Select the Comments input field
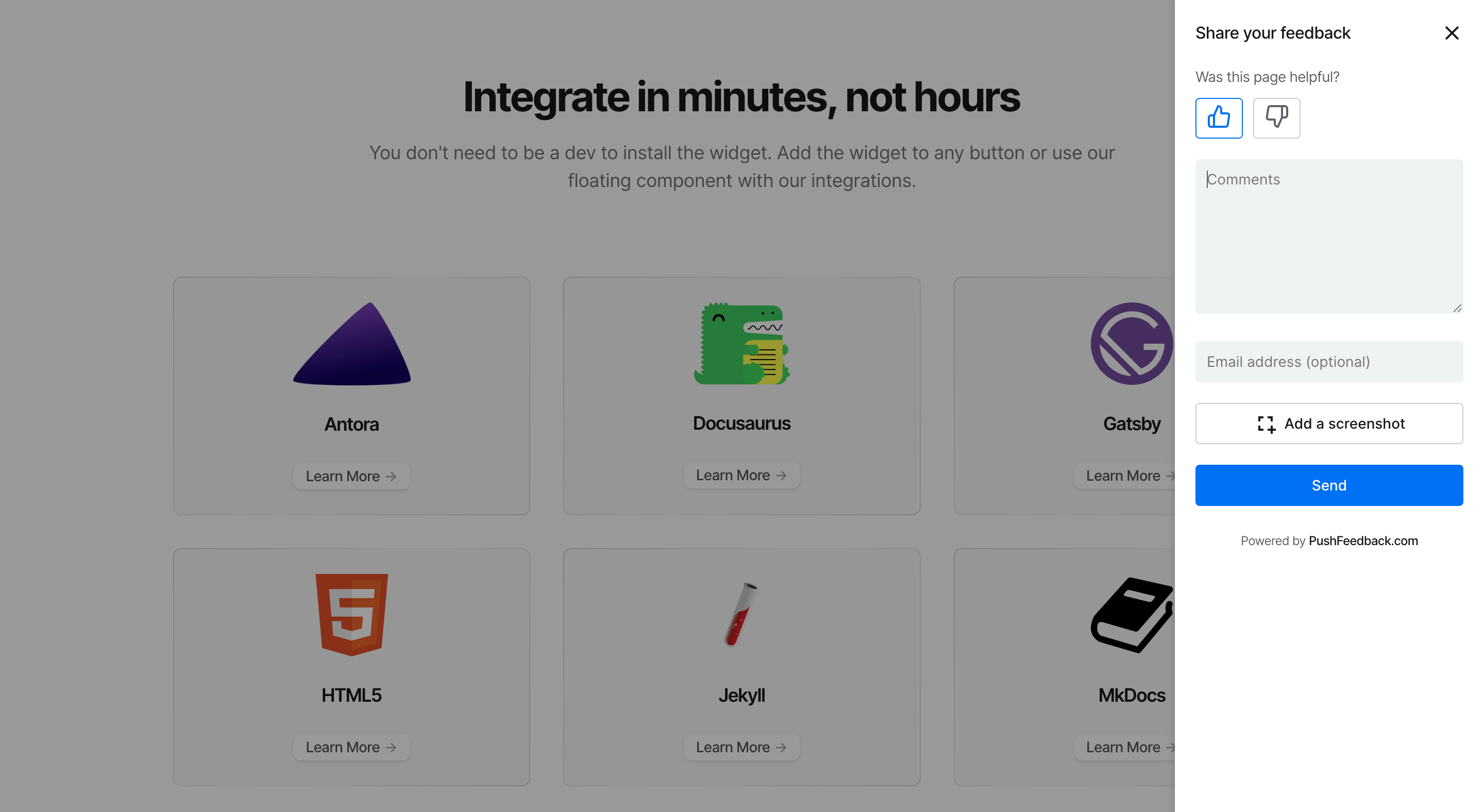 pyautogui.click(x=1329, y=236)
